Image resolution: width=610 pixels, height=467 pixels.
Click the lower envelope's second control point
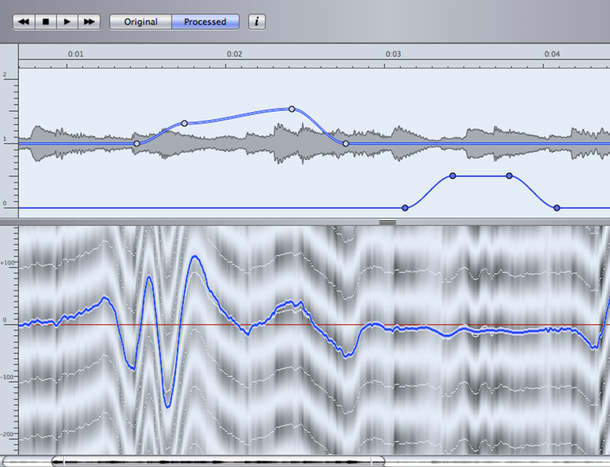[452, 176]
